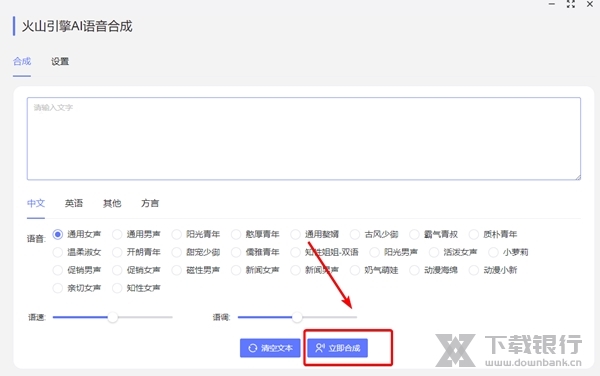Minimize the 火山引擎AI语音合成 window
This screenshot has width=600, height=376.
pyautogui.click(x=551, y=4)
